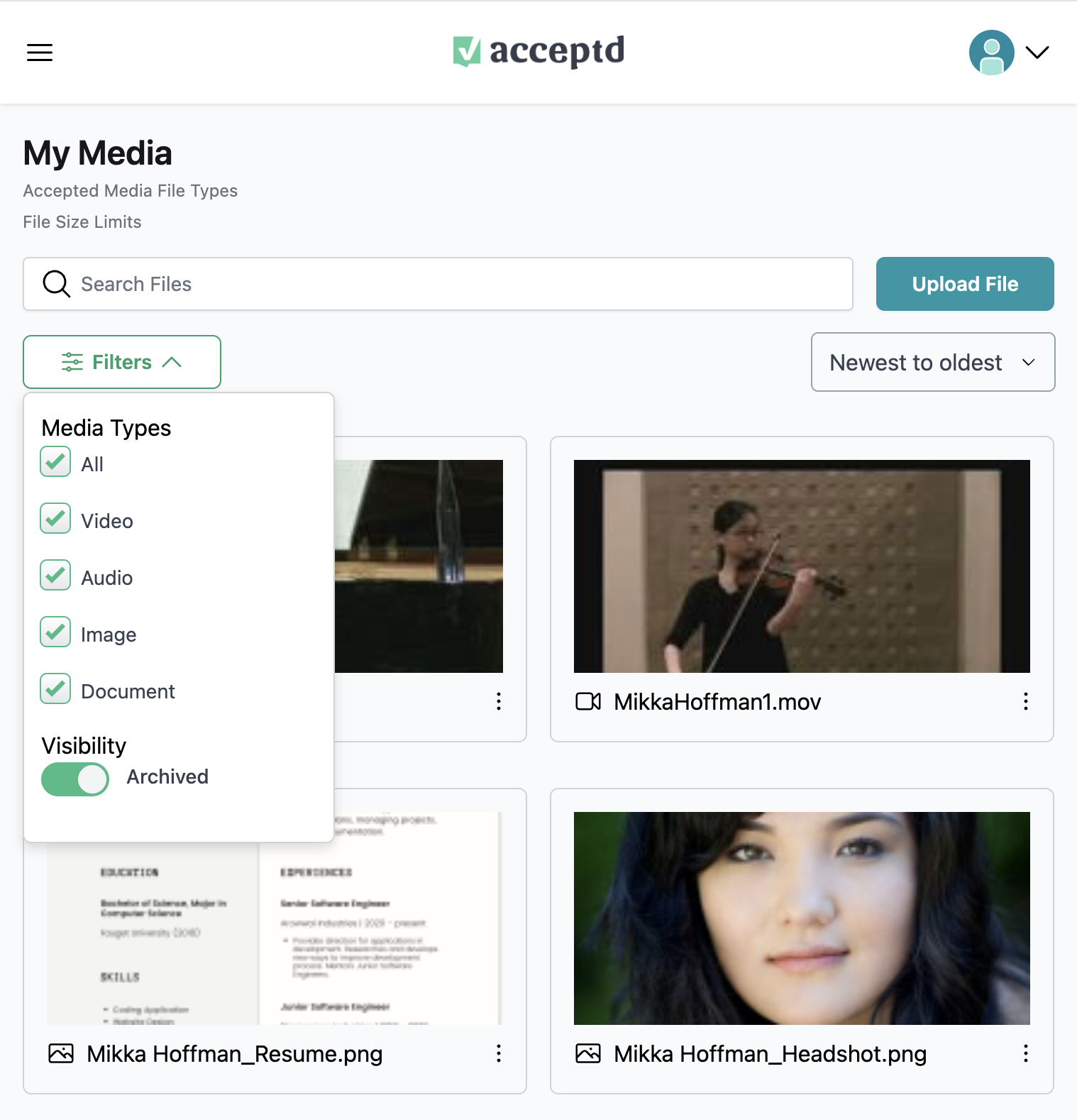This screenshot has width=1077, height=1120.
Task: Collapse the Filters panel
Action: coord(122,362)
